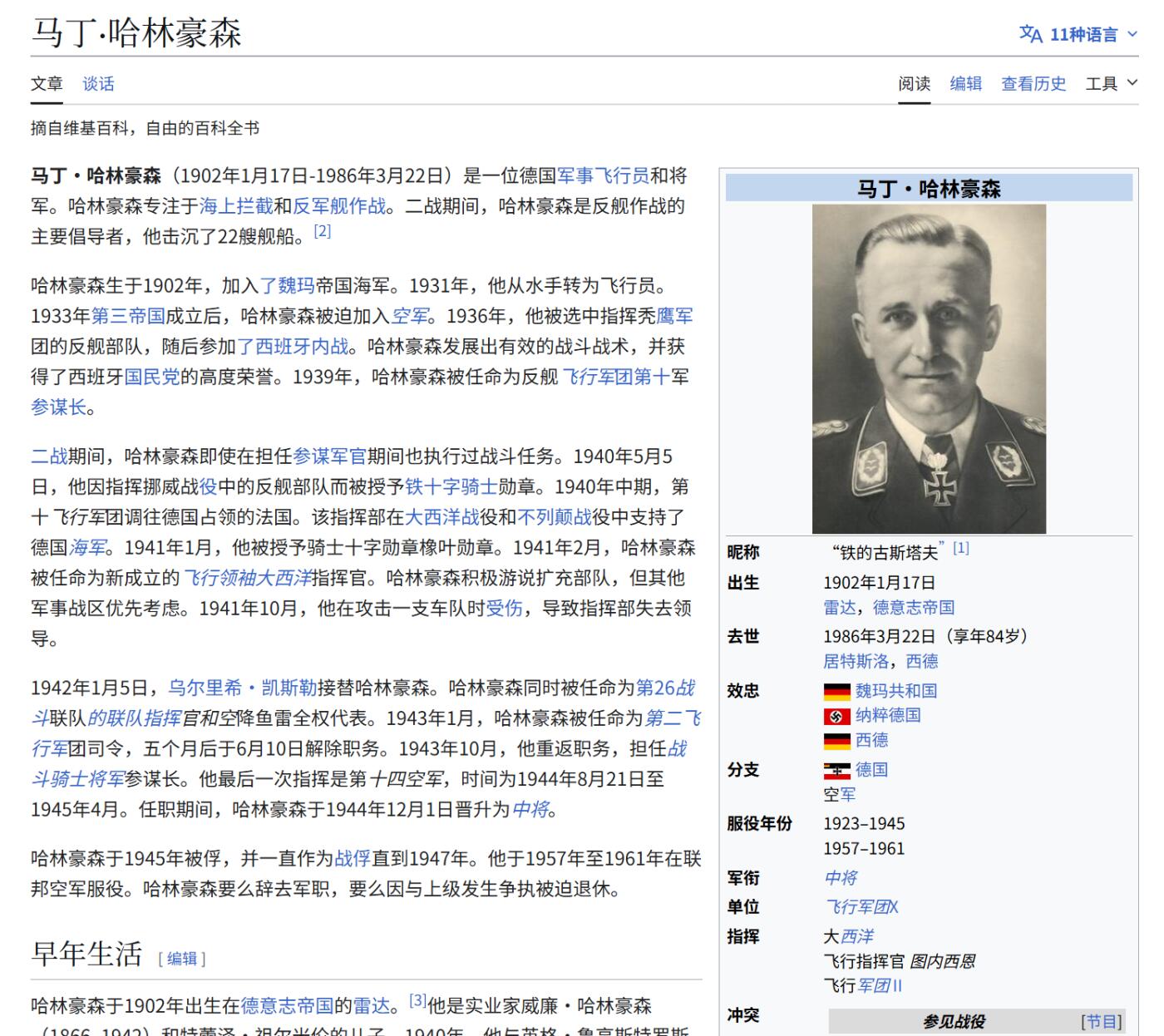Click the 魏玛共和国 flag icon

pyautogui.click(x=836, y=692)
